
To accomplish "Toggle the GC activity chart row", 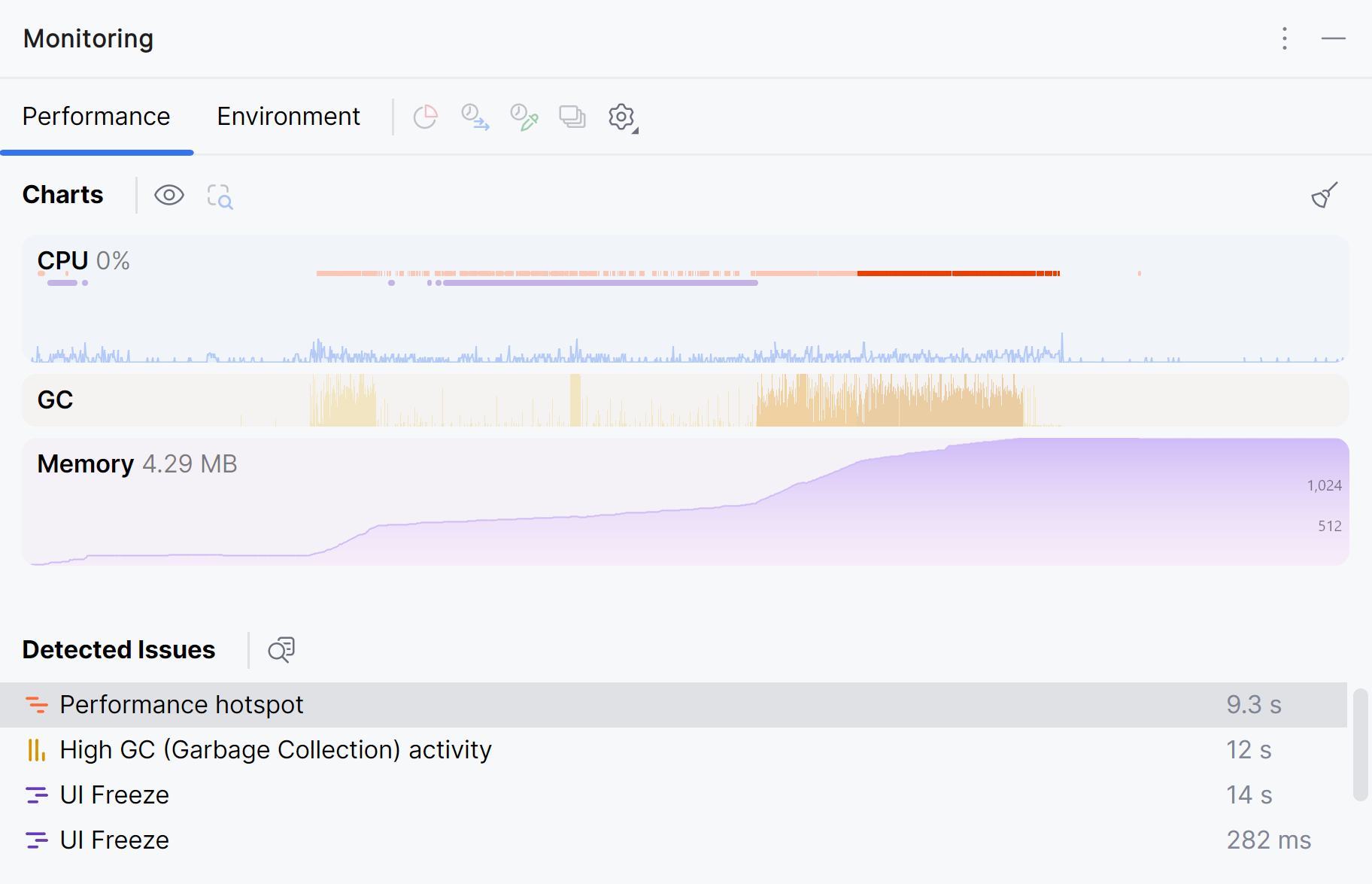I will pyautogui.click(x=55, y=399).
